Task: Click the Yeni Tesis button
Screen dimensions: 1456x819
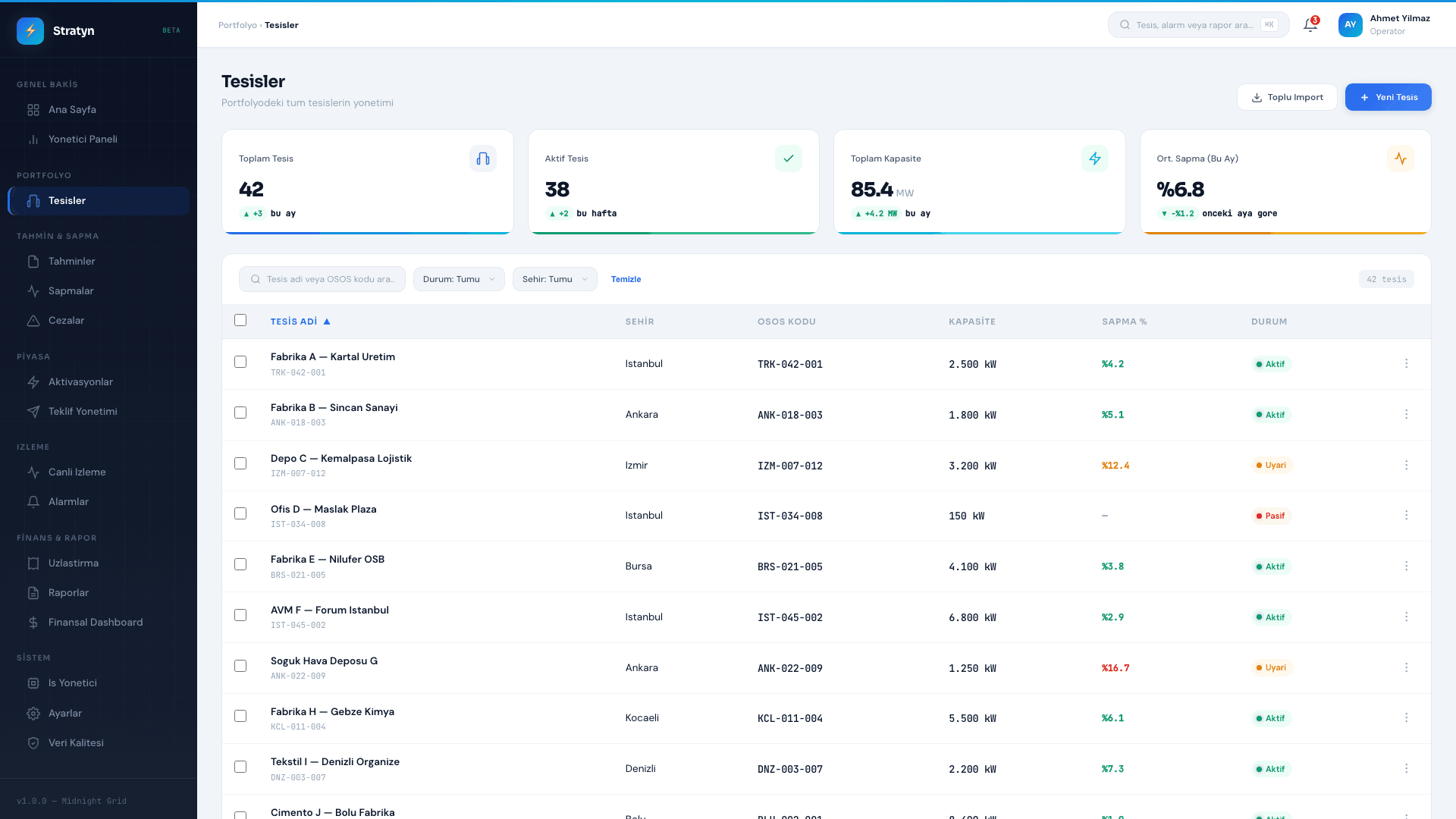Action: (1388, 97)
